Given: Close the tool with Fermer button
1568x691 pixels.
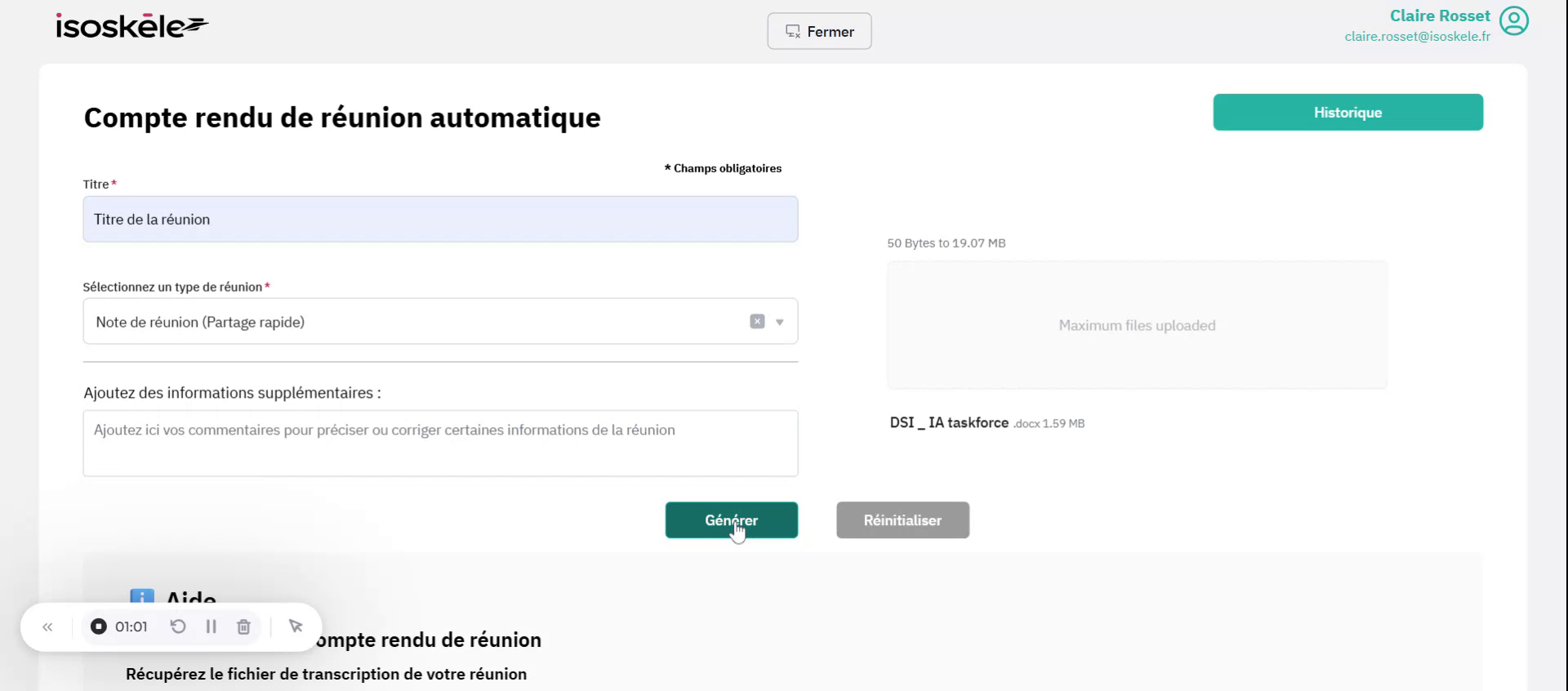Looking at the screenshot, I should point(819,31).
